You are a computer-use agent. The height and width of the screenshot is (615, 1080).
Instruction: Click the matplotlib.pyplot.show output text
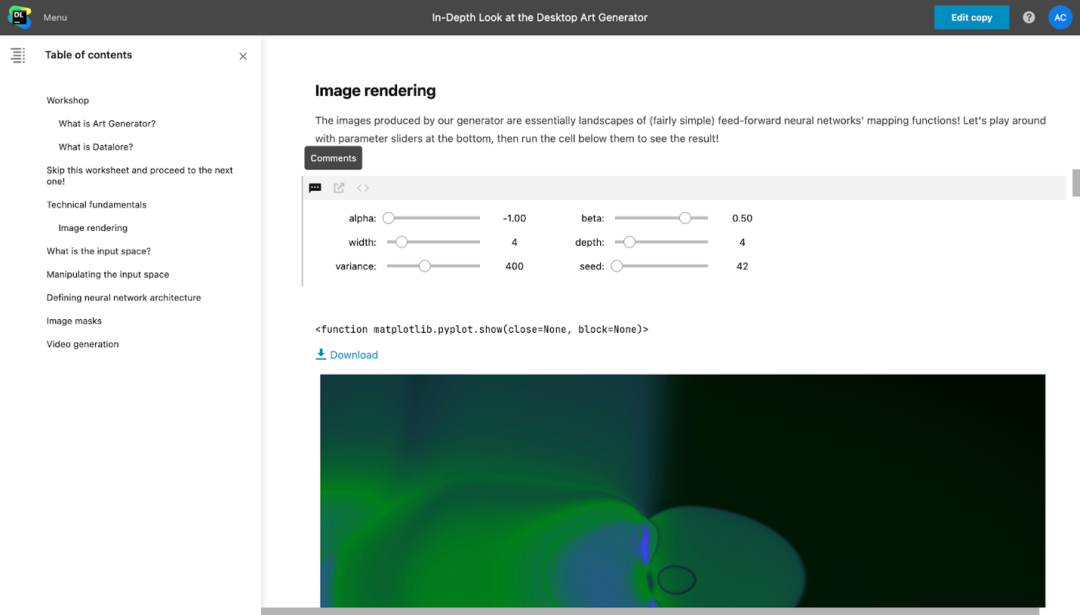tap(481, 330)
